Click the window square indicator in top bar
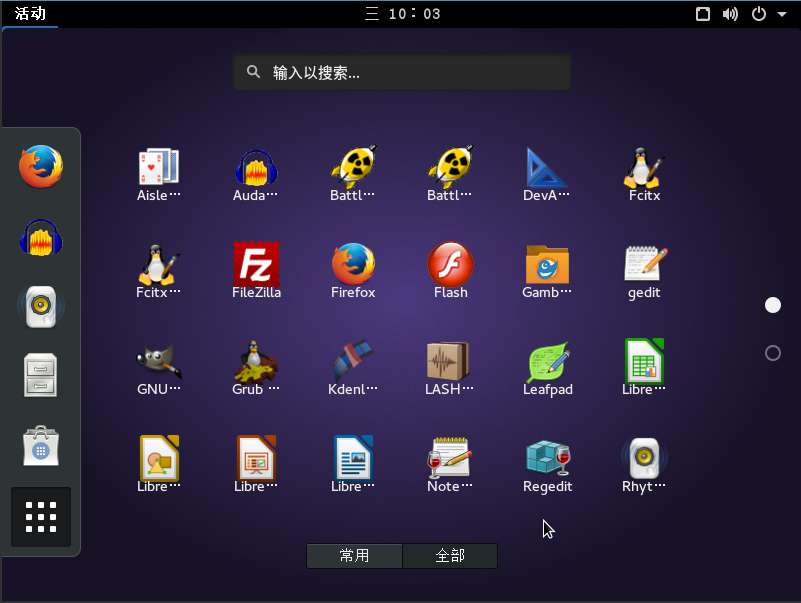 pos(703,14)
